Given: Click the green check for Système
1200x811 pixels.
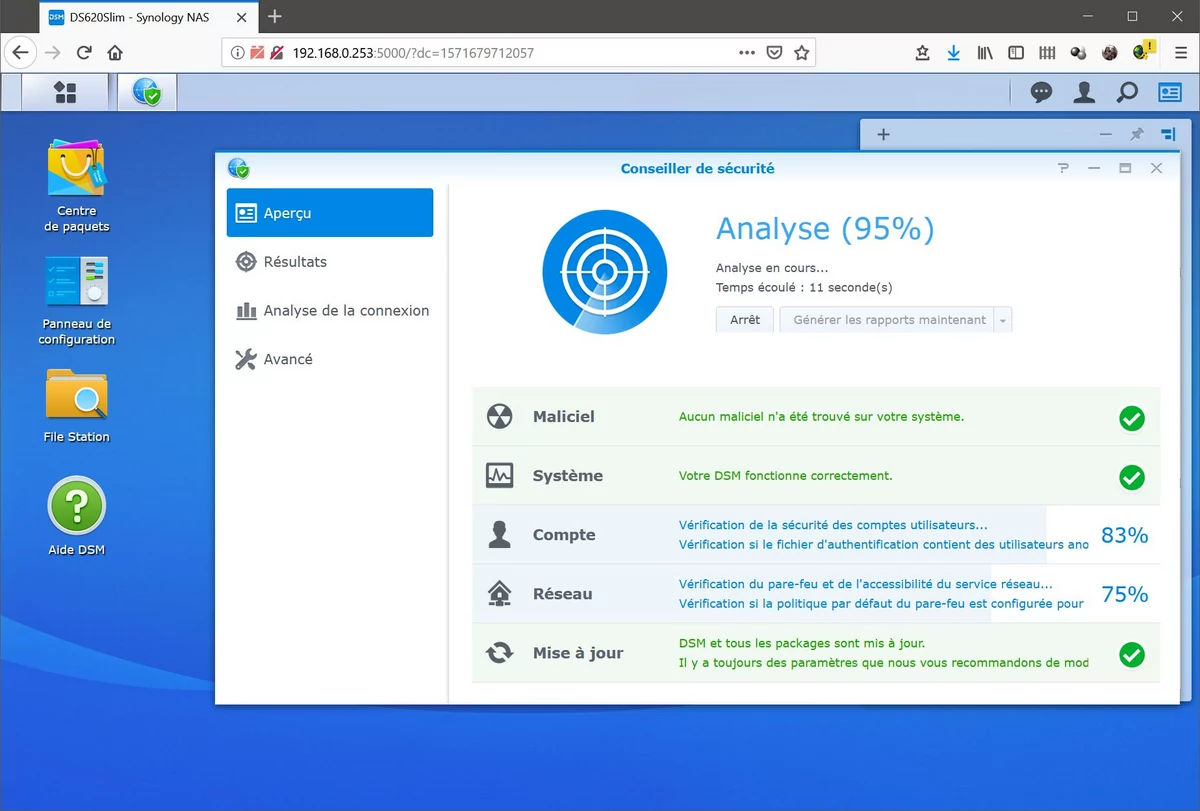Looking at the screenshot, I should pos(1131,477).
